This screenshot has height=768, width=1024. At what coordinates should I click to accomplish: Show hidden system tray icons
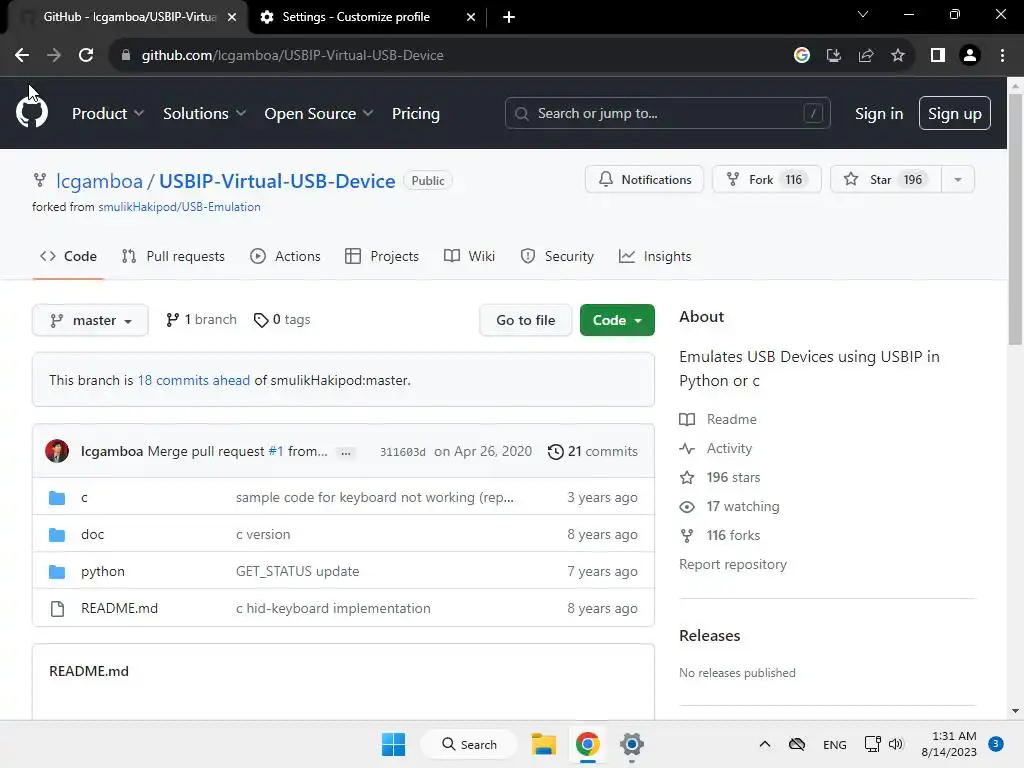coord(765,744)
